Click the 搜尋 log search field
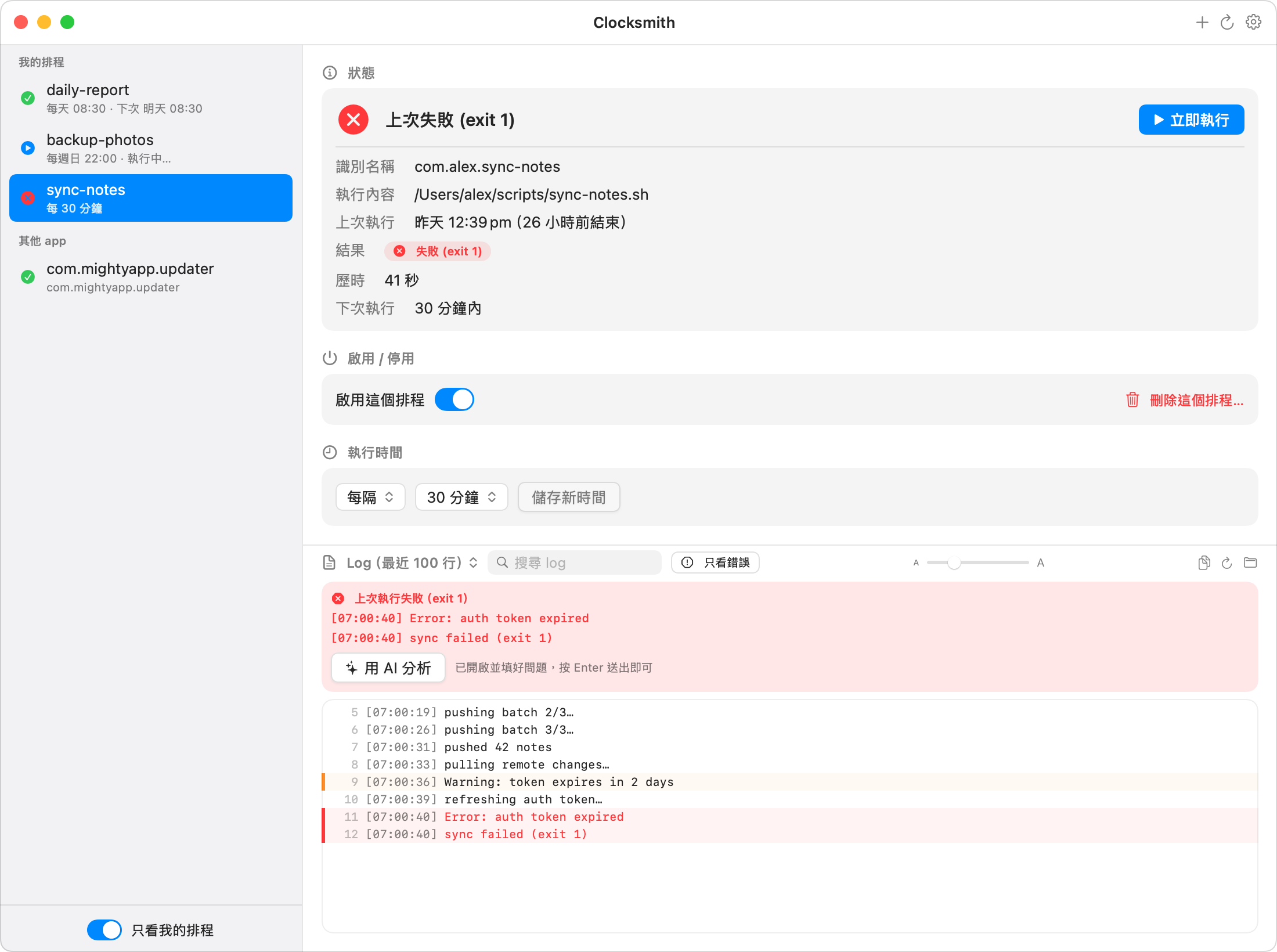1277x952 pixels. (x=575, y=562)
